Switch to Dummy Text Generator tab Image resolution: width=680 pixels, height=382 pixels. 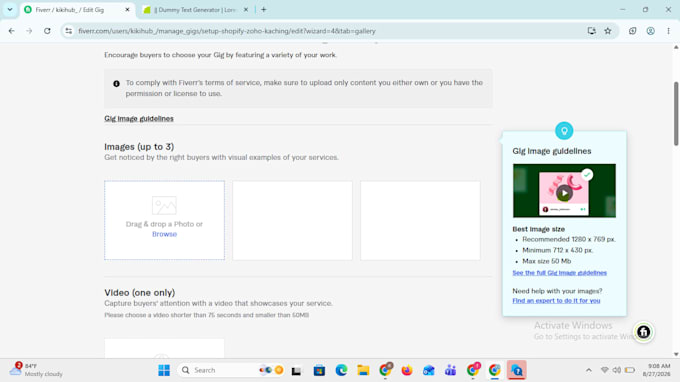point(195,10)
